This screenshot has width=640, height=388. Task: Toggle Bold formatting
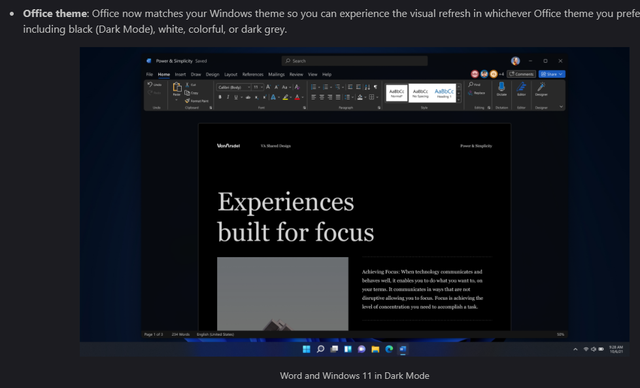tap(220, 97)
